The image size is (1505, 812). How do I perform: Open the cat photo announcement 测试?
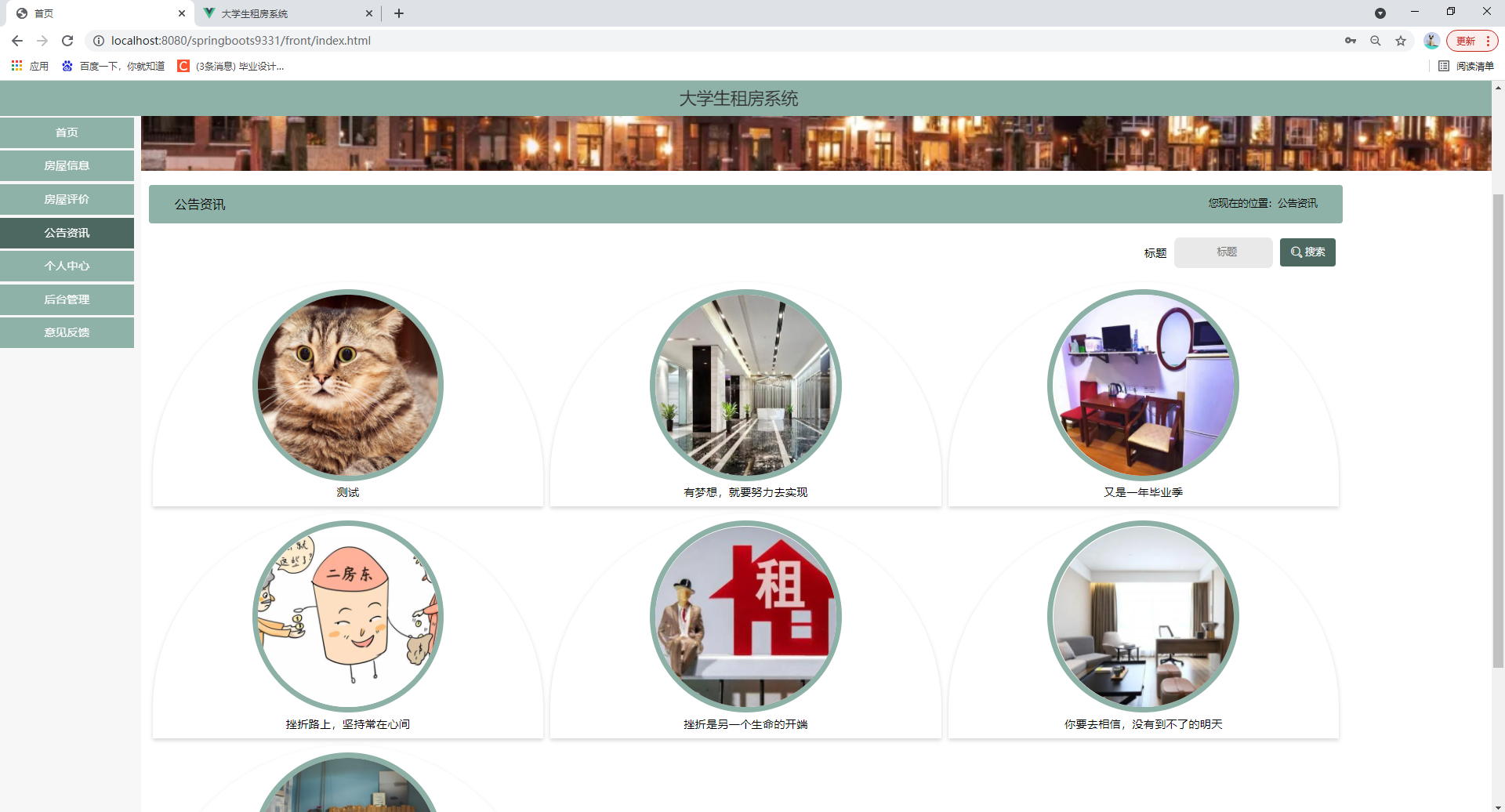click(x=348, y=385)
